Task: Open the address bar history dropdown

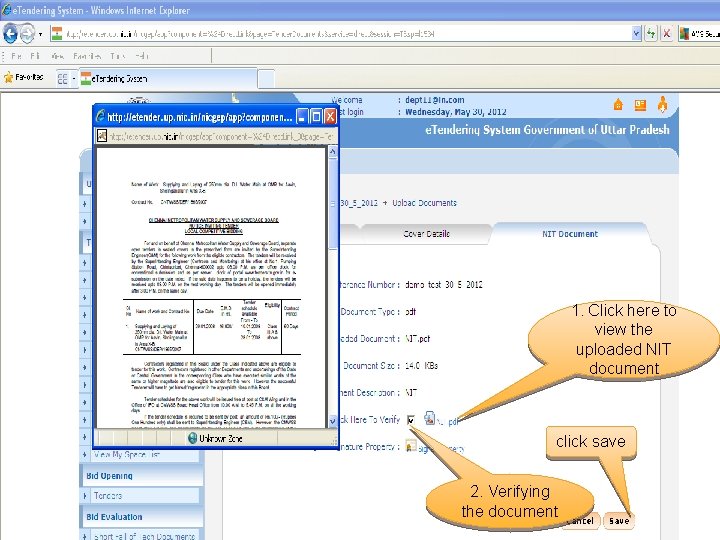Action: 636,34
